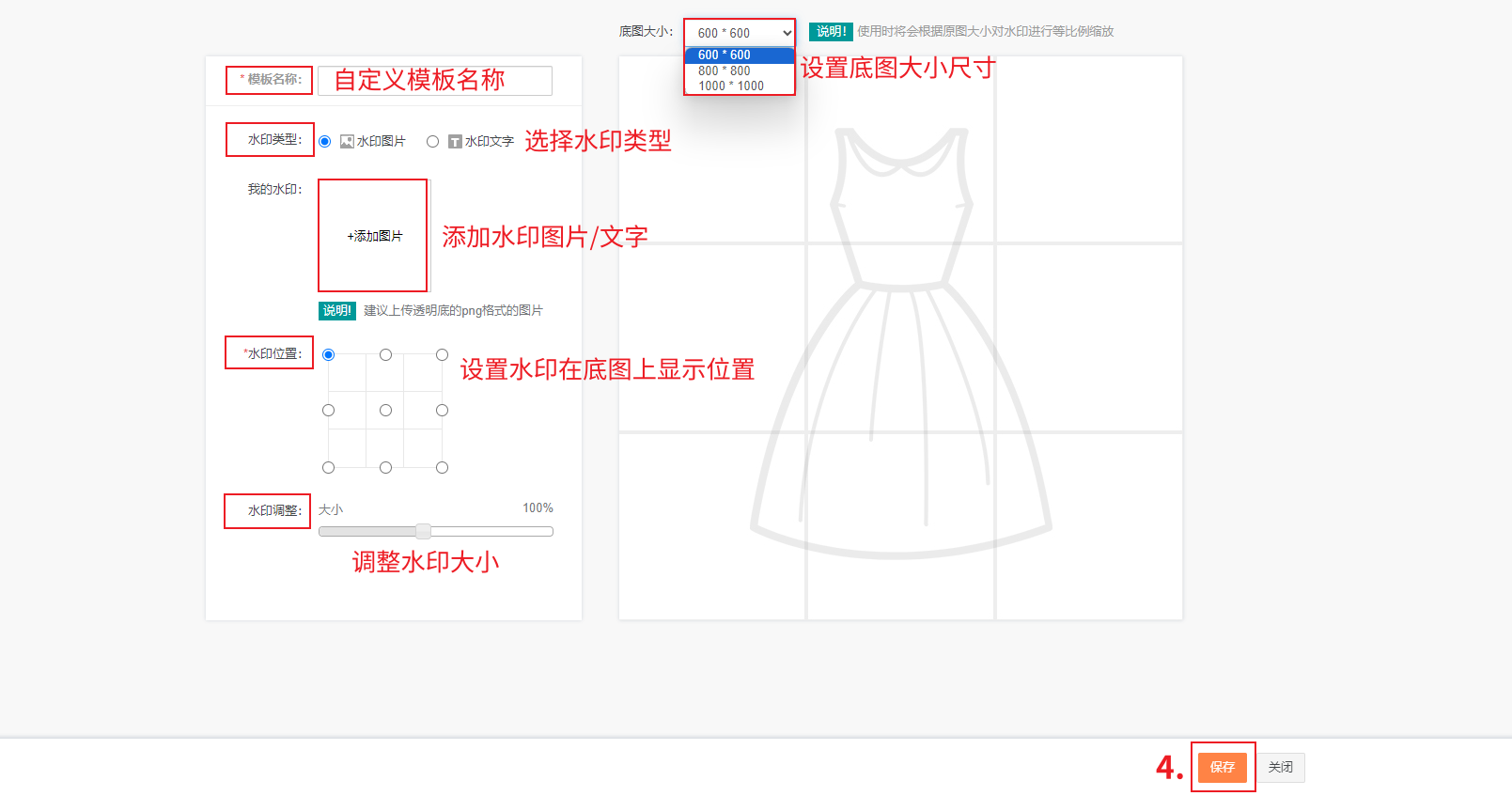Click the orange 保存 save button
1512x796 pixels.
[x=1223, y=767]
